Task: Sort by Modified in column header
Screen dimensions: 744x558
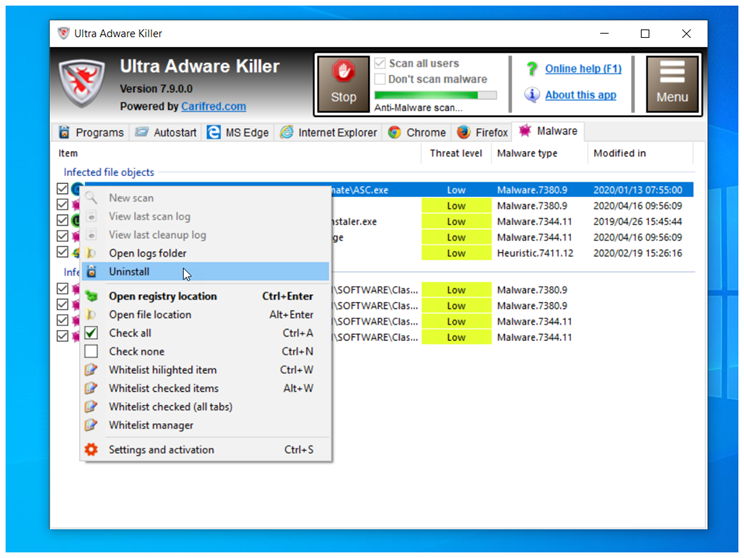Action: 640,153
